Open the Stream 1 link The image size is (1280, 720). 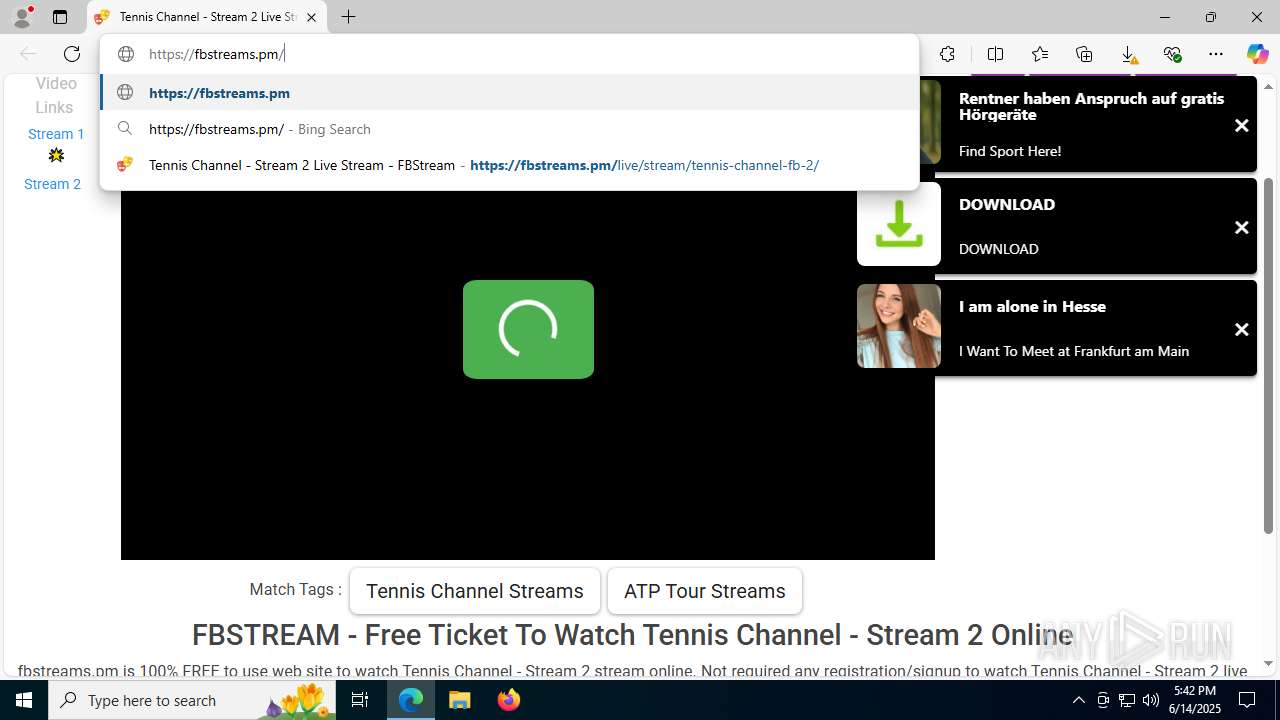(x=56, y=134)
